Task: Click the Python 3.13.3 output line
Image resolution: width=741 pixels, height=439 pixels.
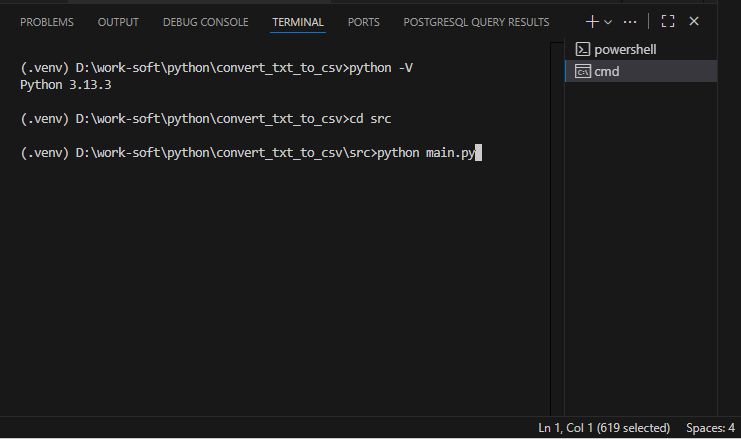Action: tap(66, 85)
